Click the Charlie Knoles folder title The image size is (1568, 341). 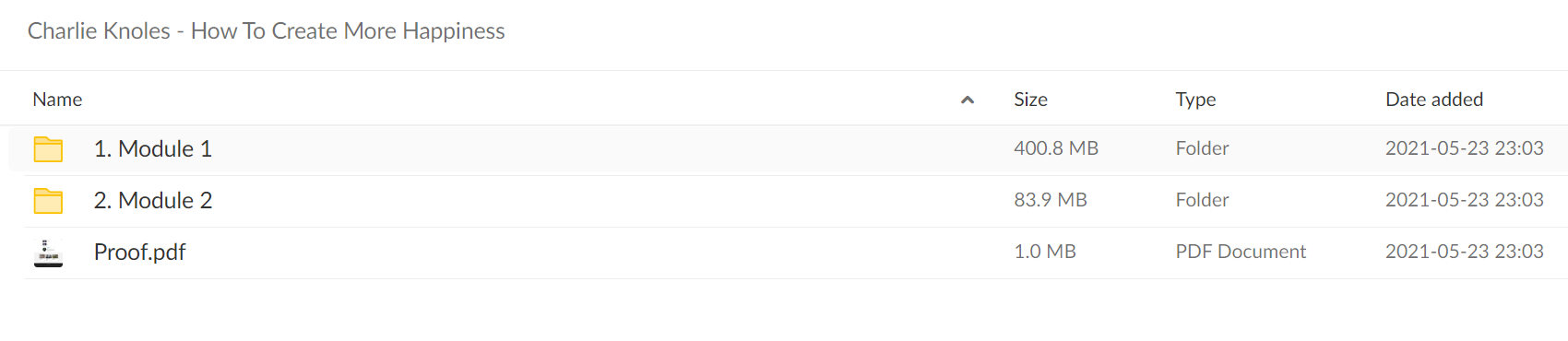267,31
